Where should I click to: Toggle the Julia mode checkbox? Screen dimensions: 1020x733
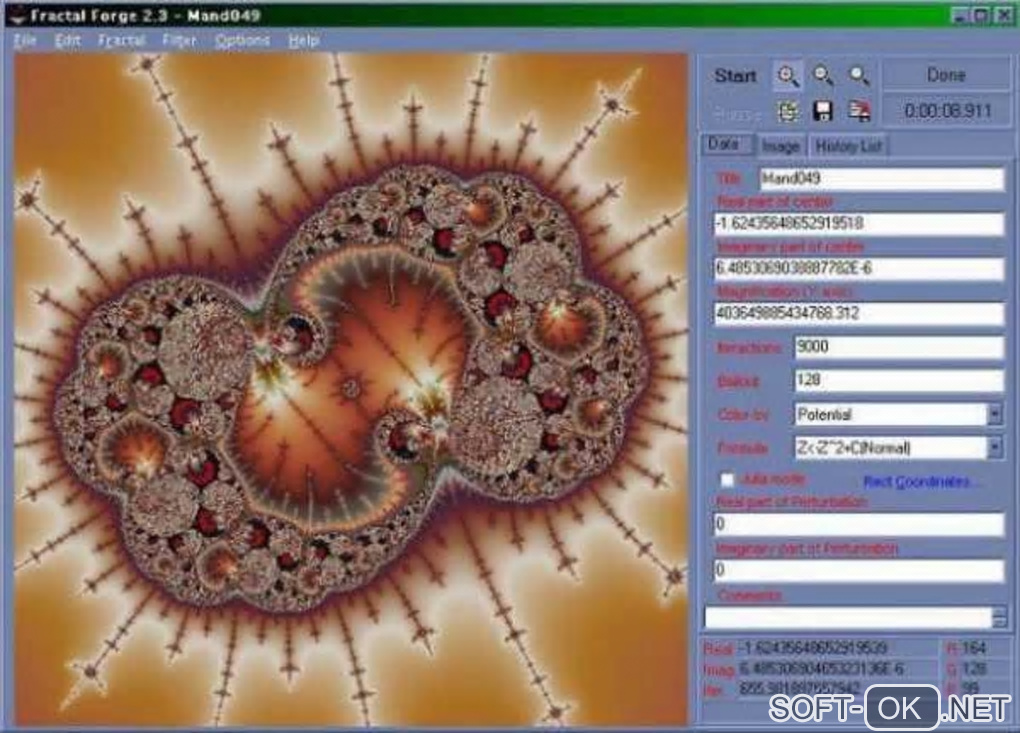click(x=727, y=480)
